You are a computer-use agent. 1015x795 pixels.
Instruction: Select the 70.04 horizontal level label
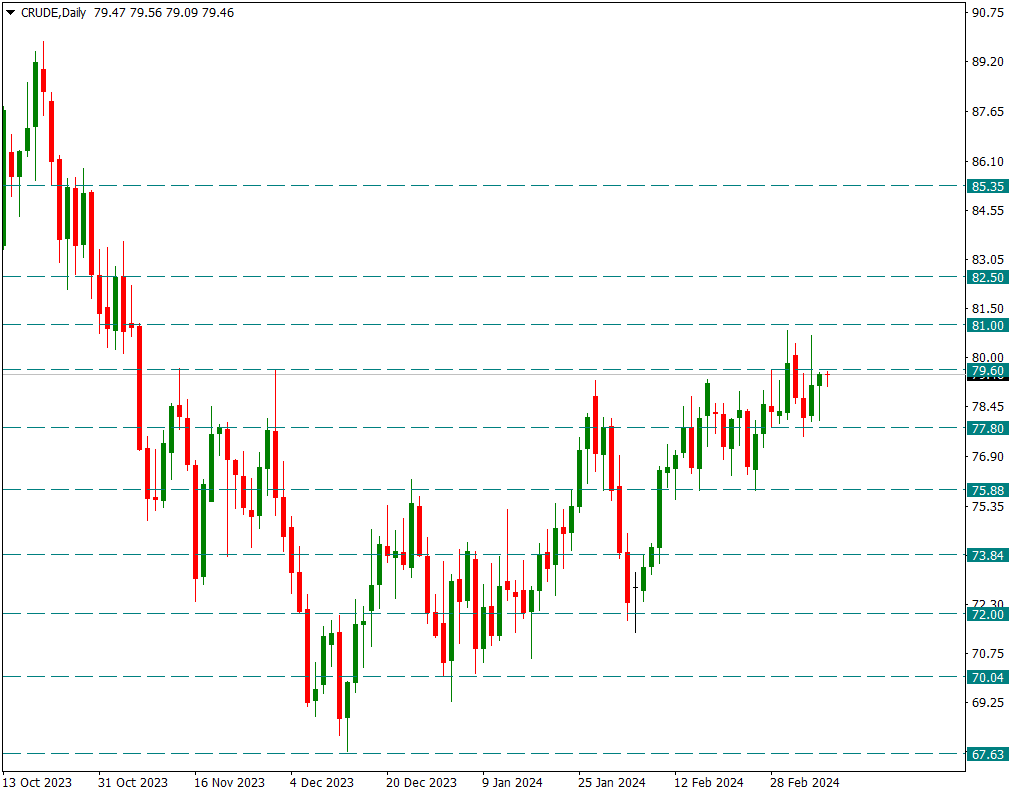click(988, 677)
